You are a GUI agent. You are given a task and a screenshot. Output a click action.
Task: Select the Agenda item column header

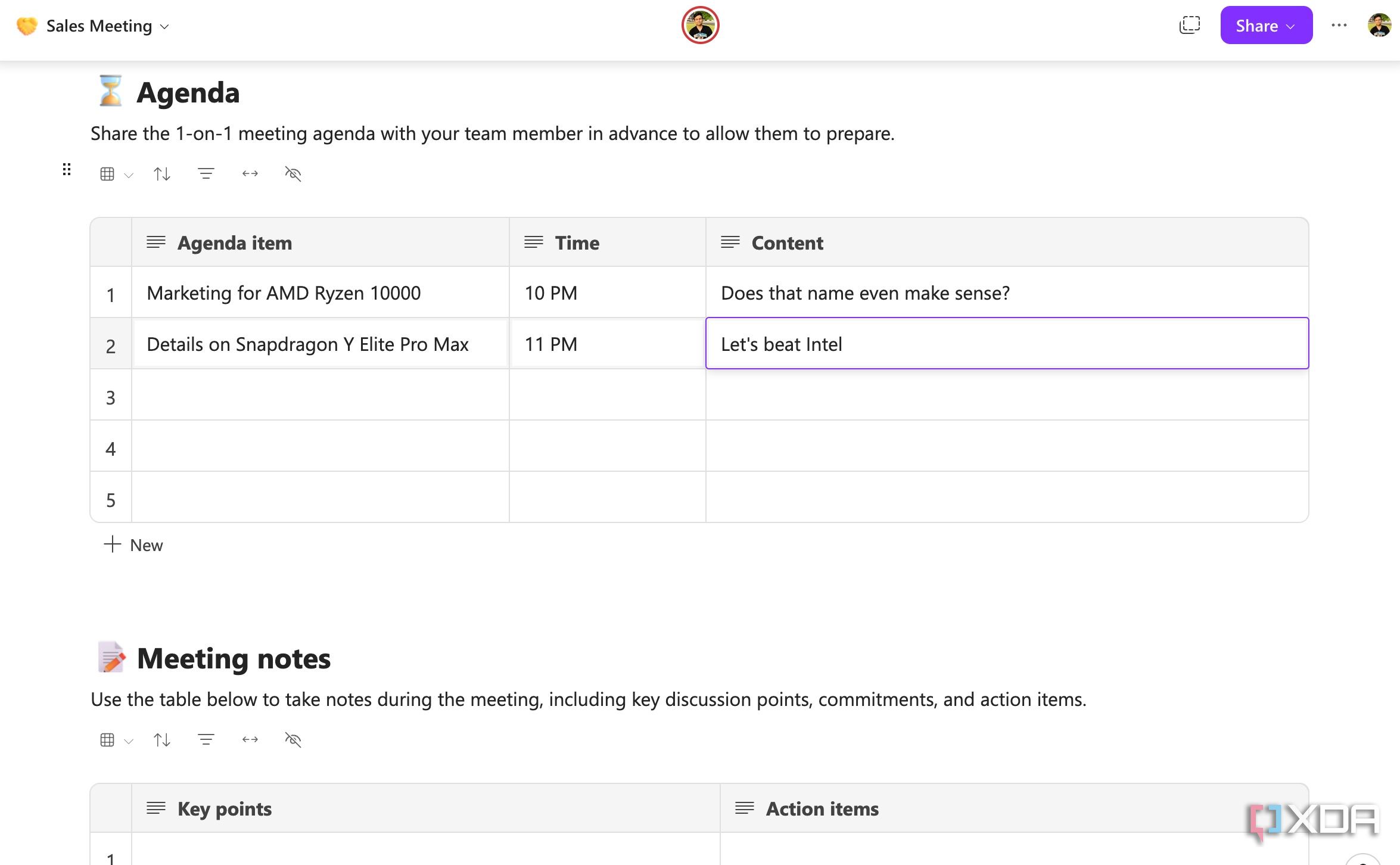pos(321,242)
